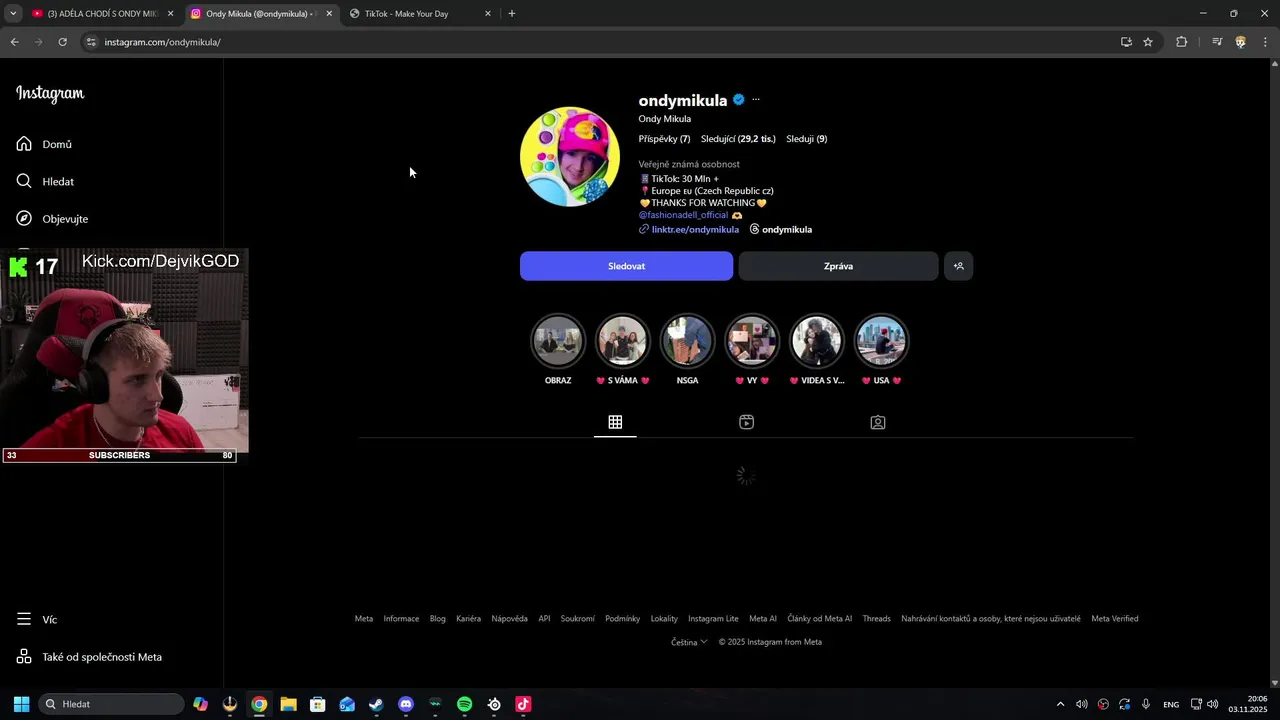This screenshot has width=1280, height=720.
Task: Open the tab search dropdown in Chrome
Action: pyautogui.click(x=13, y=14)
